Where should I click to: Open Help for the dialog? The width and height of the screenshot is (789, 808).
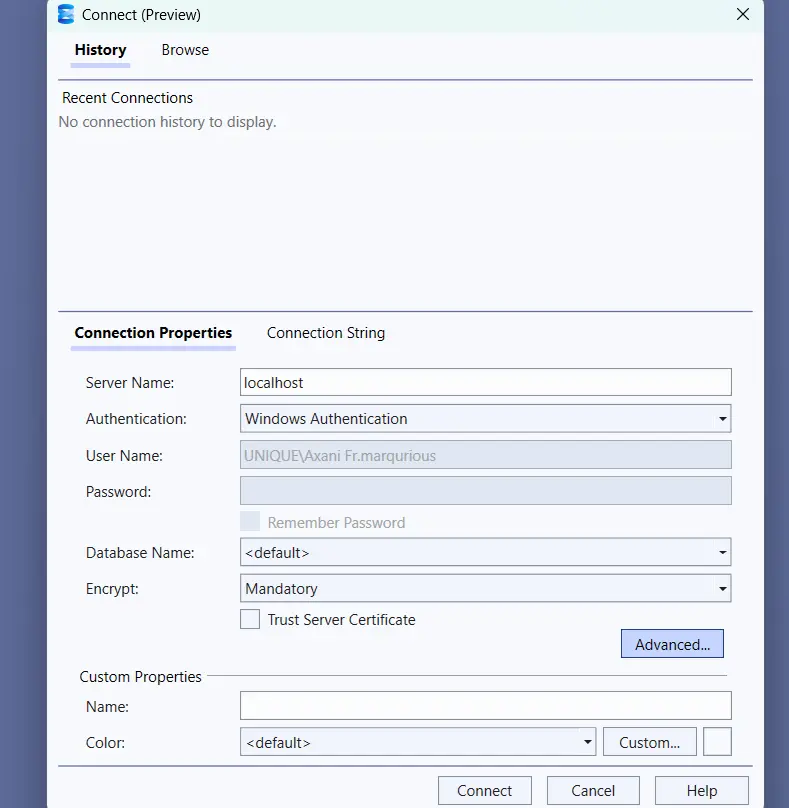pos(702,790)
